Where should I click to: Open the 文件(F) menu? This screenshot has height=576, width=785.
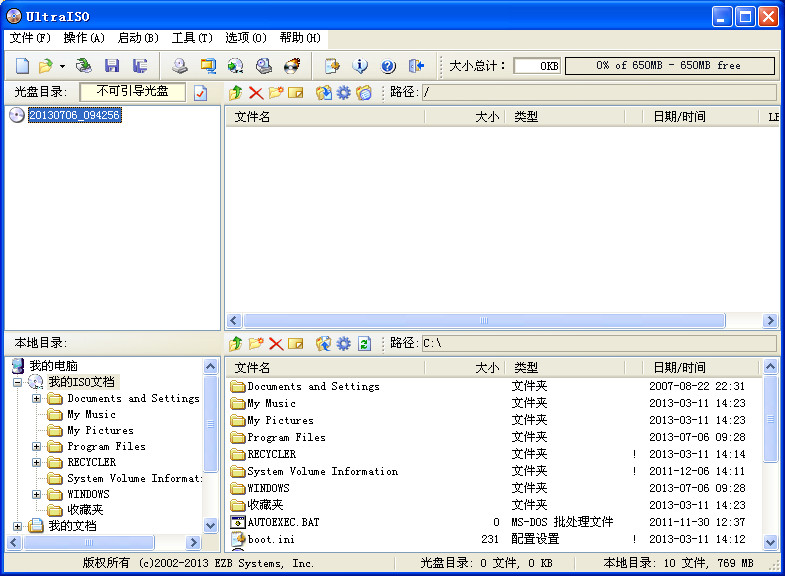pyautogui.click(x=30, y=38)
